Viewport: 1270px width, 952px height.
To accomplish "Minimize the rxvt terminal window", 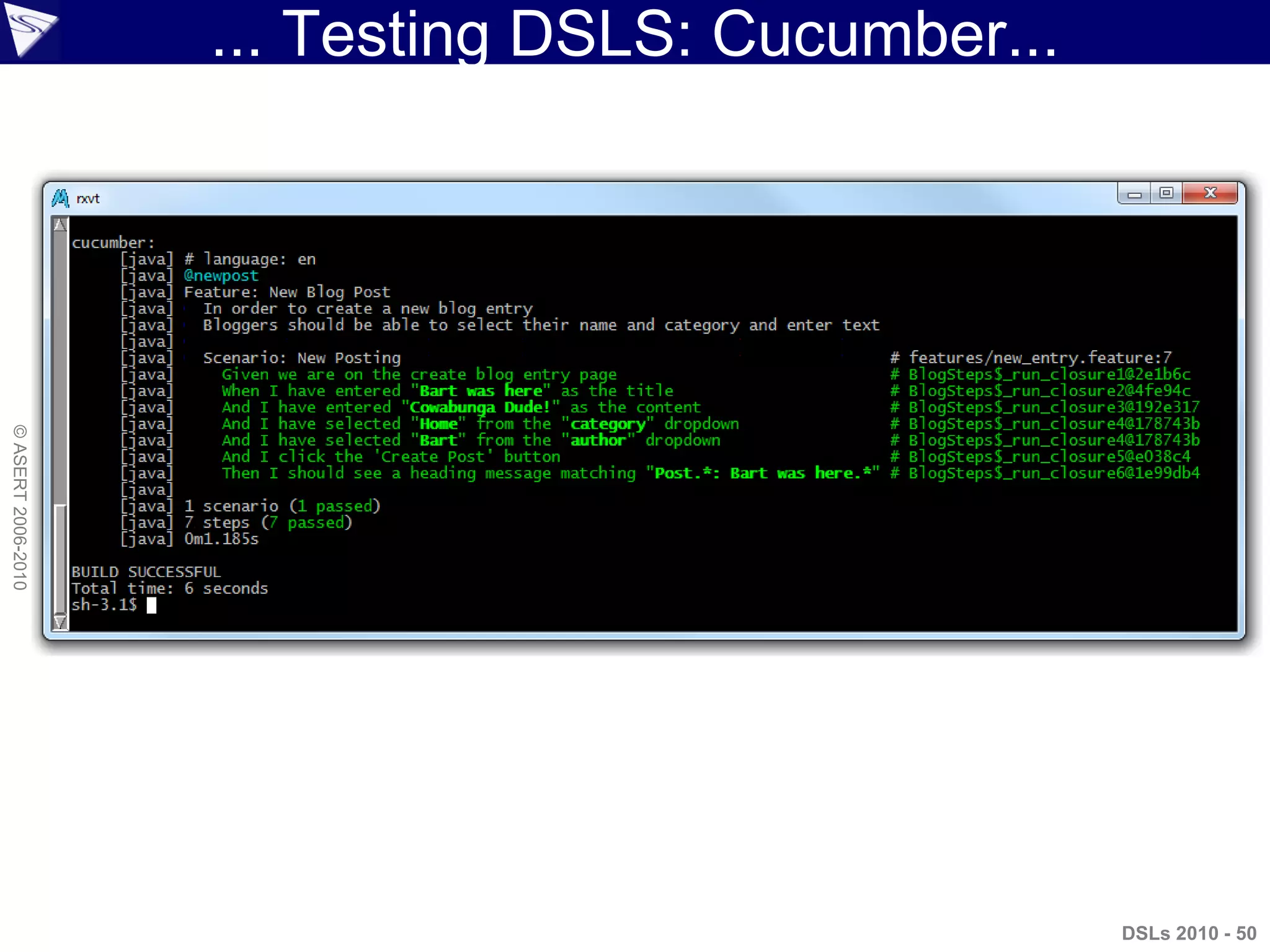I will (x=1134, y=193).
